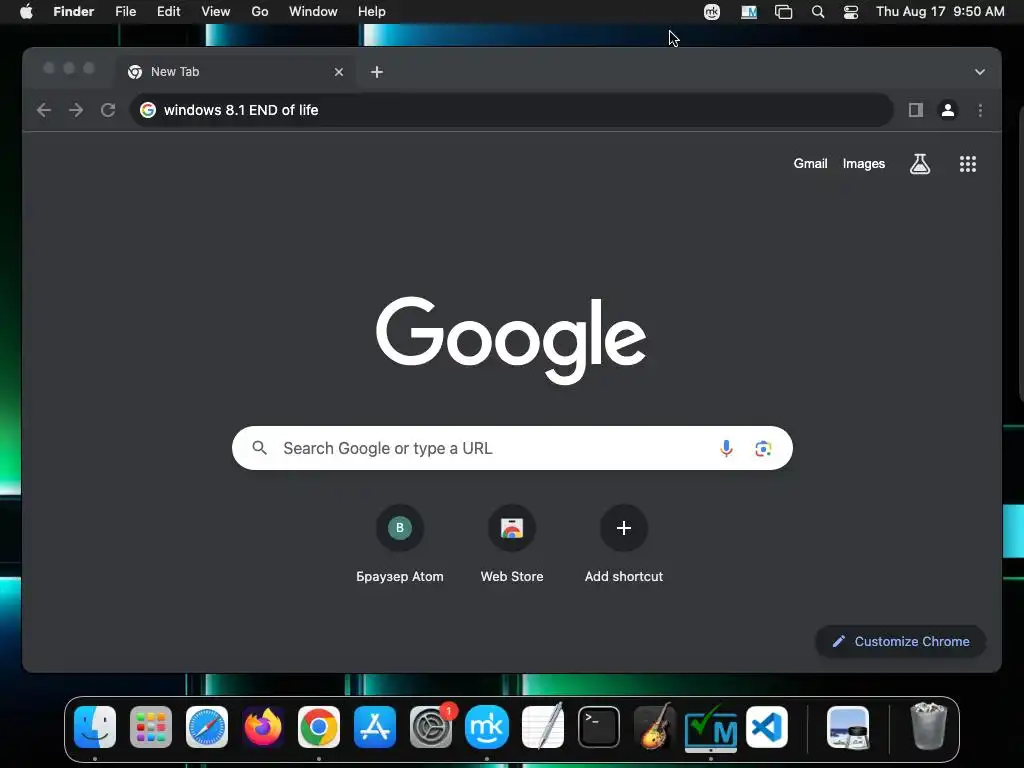Select the New Tab tab
1024x768 pixels.
[x=236, y=72]
